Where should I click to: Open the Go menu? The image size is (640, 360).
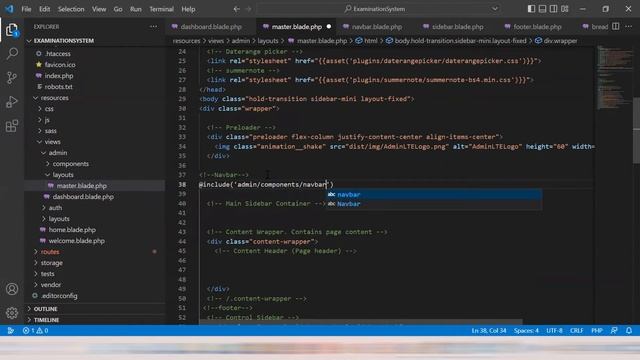pos(118,9)
